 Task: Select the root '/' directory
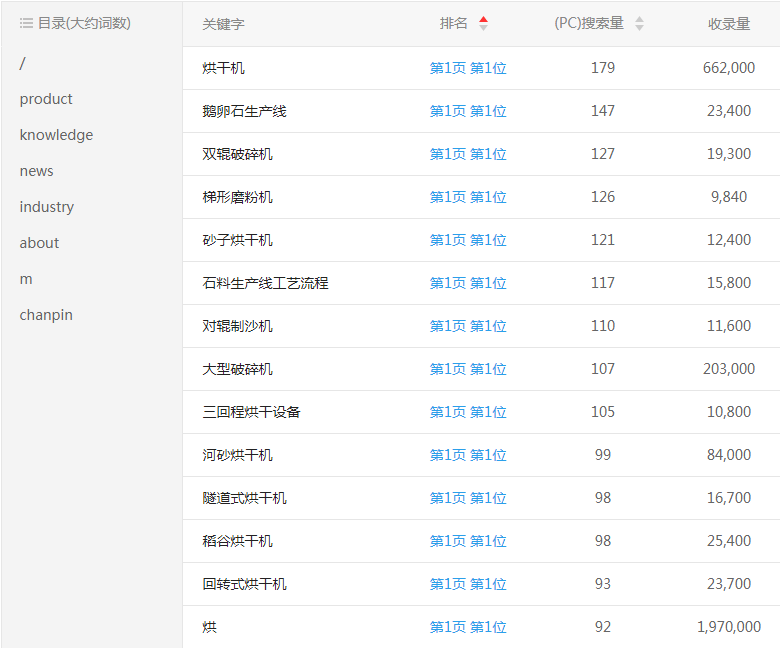[x=23, y=63]
